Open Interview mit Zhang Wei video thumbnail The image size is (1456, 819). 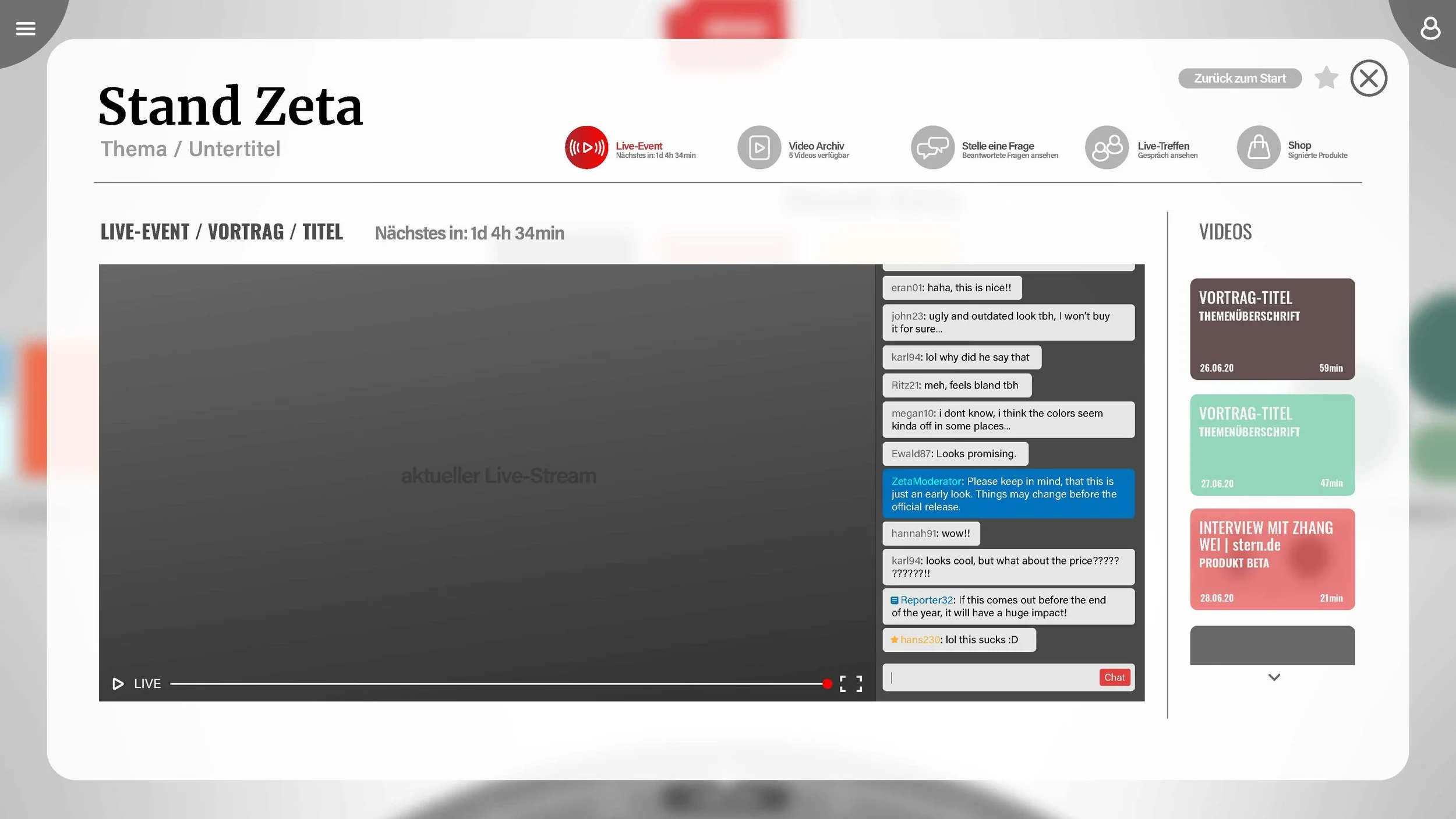[x=1272, y=559]
